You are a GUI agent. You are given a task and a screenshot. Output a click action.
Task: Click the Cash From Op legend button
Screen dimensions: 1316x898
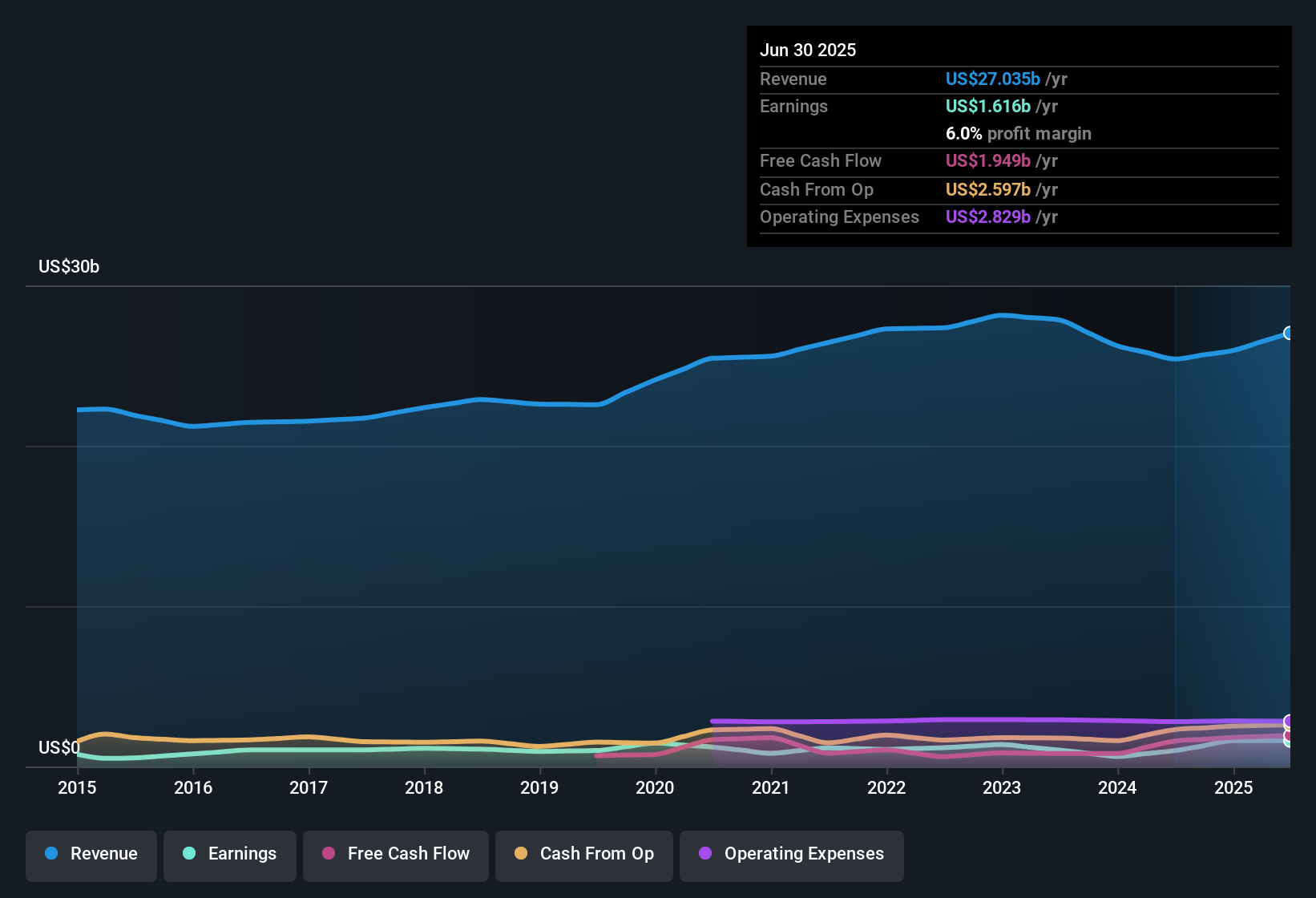click(583, 855)
